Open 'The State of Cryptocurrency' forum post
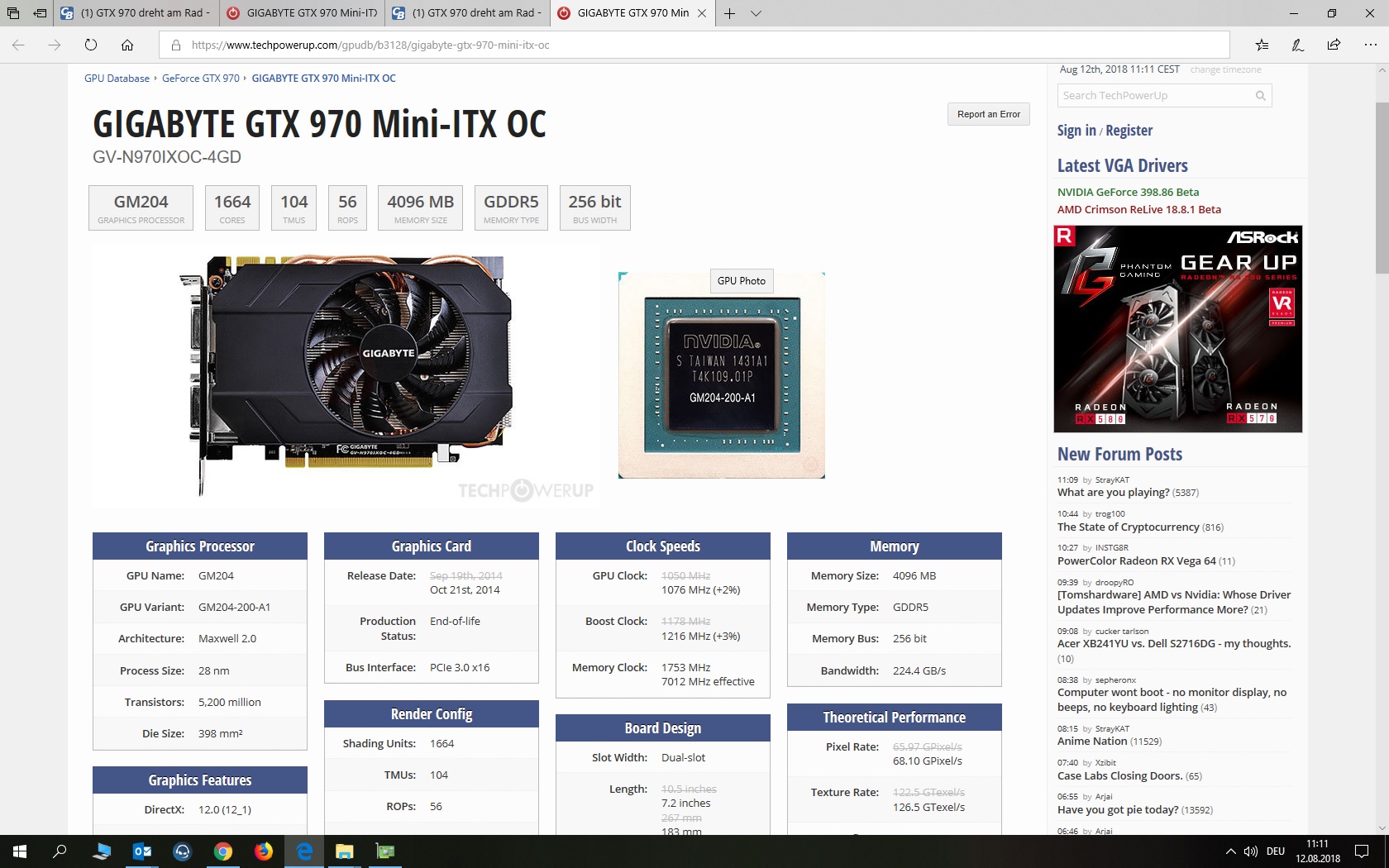This screenshot has height=868, width=1389. pyautogui.click(x=1128, y=527)
